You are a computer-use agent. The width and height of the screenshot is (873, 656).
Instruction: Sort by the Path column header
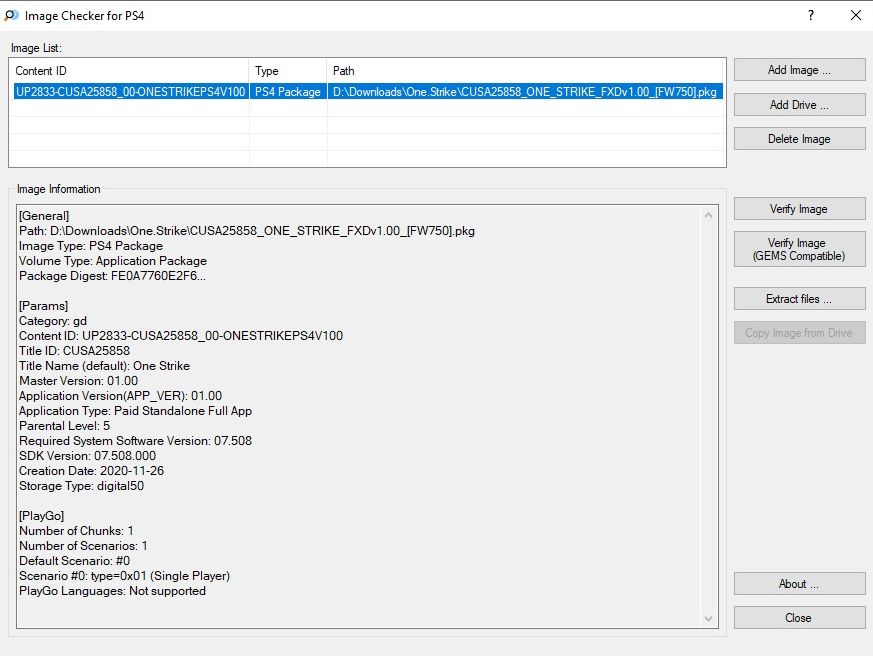pos(524,71)
